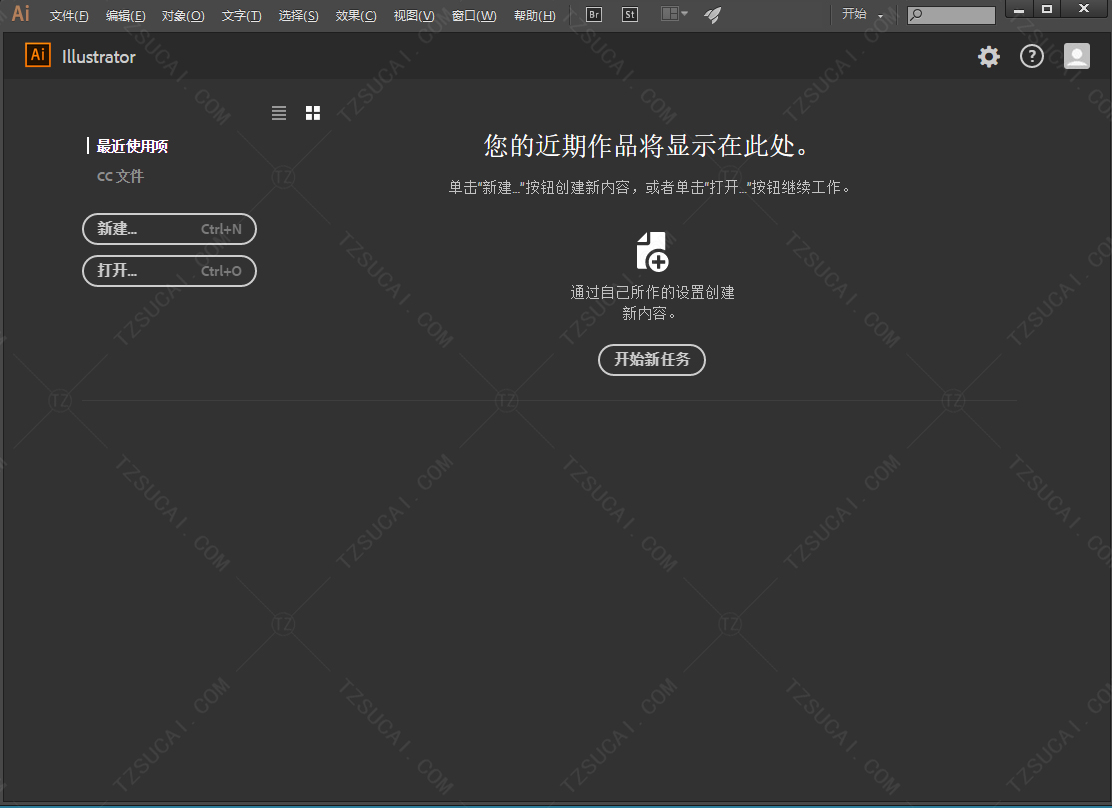Open the 编辑(E) menu
1112x808 pixels.
pyautogui.click(x=126, y=16)
